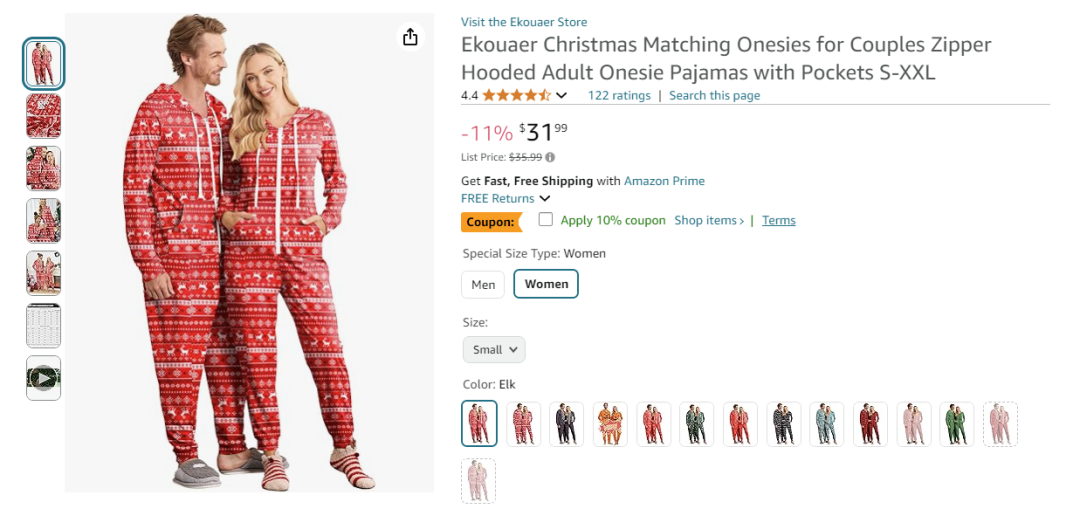Screen dimensions: 1080x509
Task: Click the Search this page link
Action: tap(714, 96)
